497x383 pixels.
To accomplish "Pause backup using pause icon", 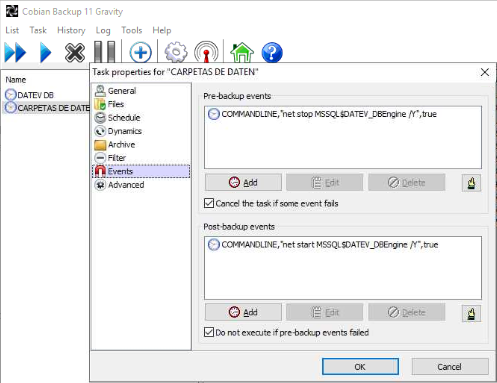I will coord(104,52).
